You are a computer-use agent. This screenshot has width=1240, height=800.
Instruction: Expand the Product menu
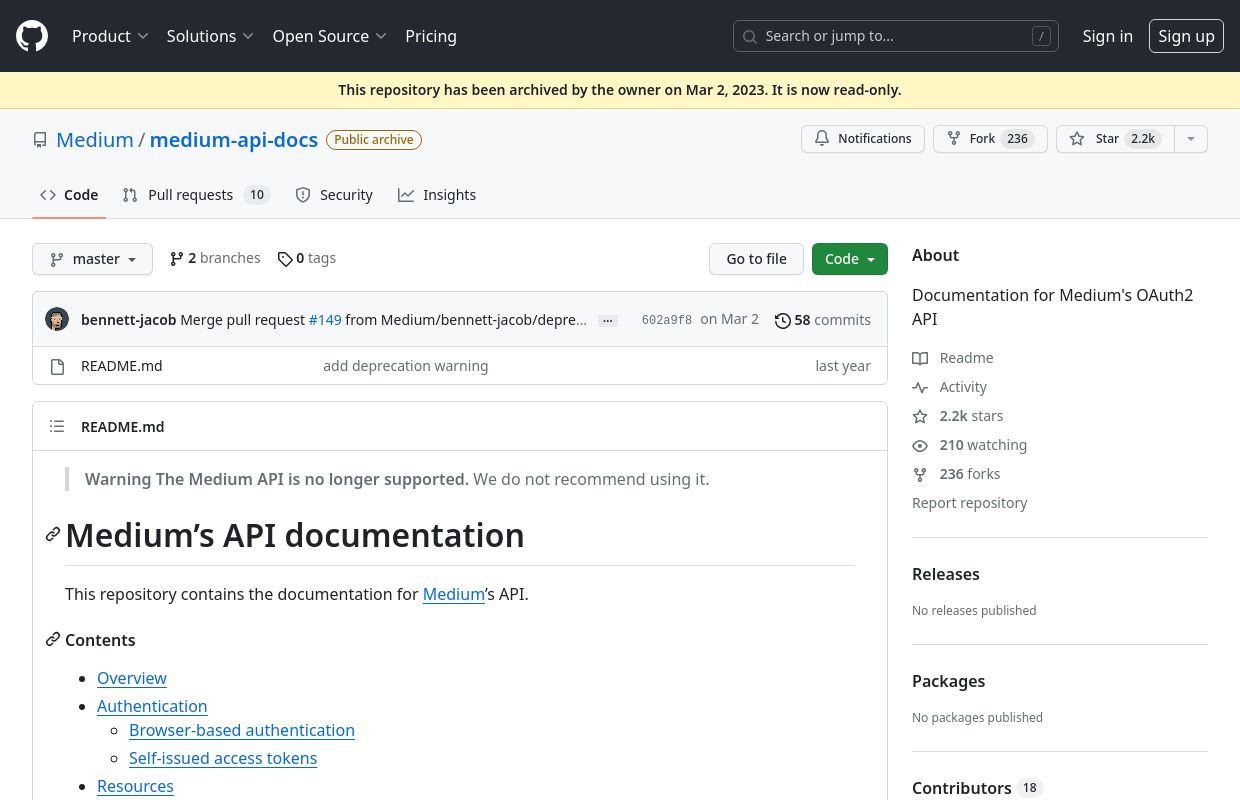click(x=110, y=36)
